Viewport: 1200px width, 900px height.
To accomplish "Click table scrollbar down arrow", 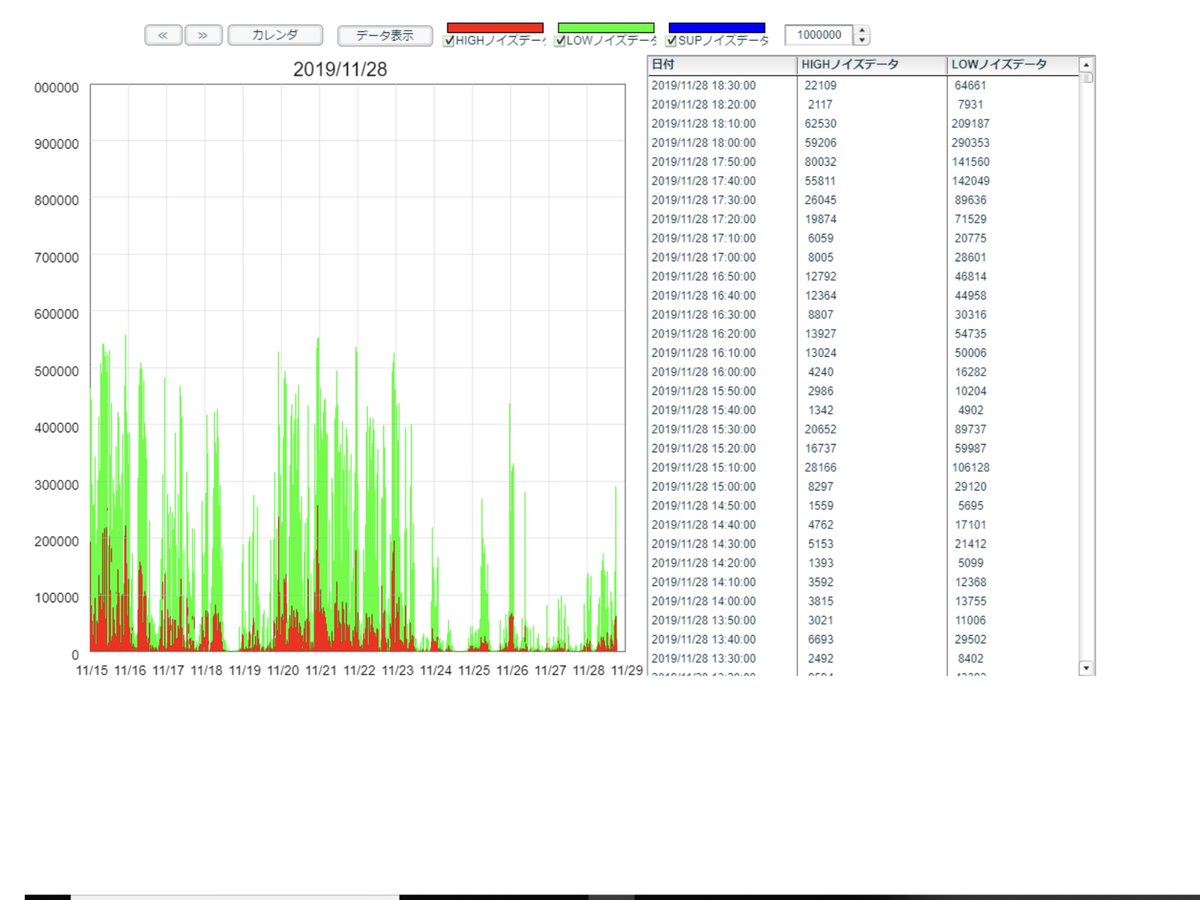I will [x=1087, y=667].
